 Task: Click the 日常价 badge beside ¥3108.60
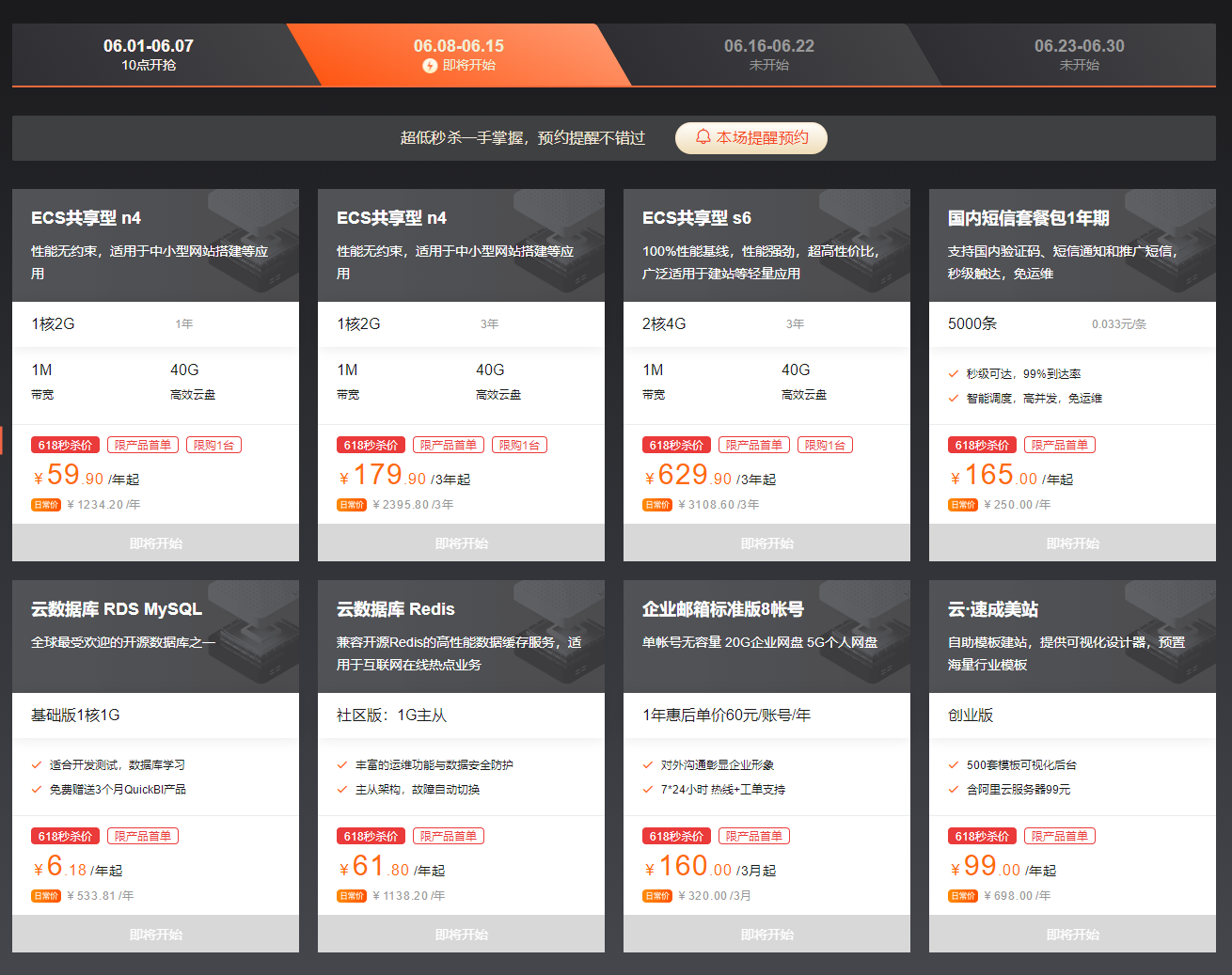[657, 505]
